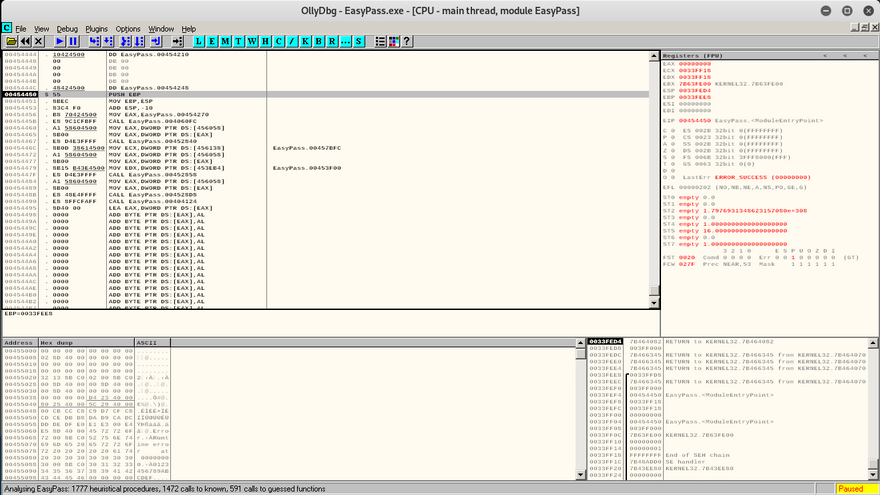Open References window with R button
This screenshot has width=880, height=495.
[x=332, y=42]
